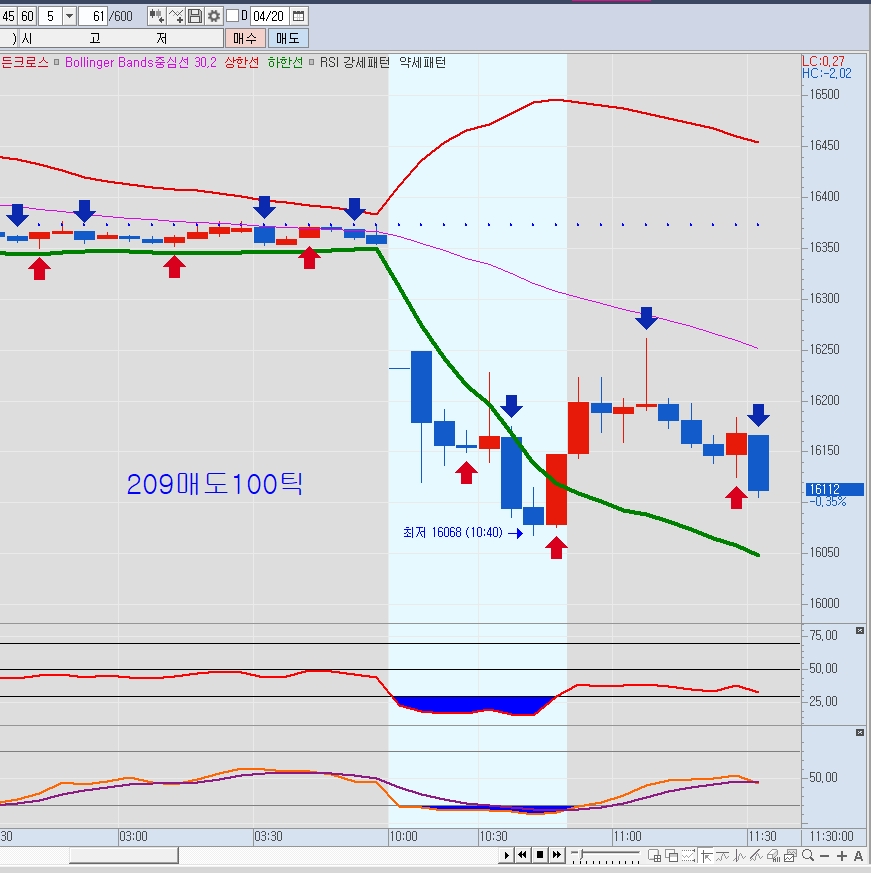The width and height of the screenshot is (871, 873).
Task: Select the 60 minute interval button
Action: coord(27,16)
